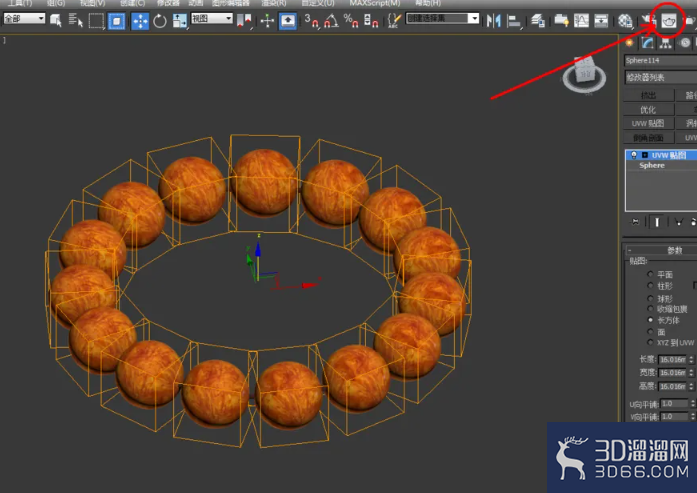Click the Mirror tool icon
This screenshot has height=493, width=697.
click(493, 20)
